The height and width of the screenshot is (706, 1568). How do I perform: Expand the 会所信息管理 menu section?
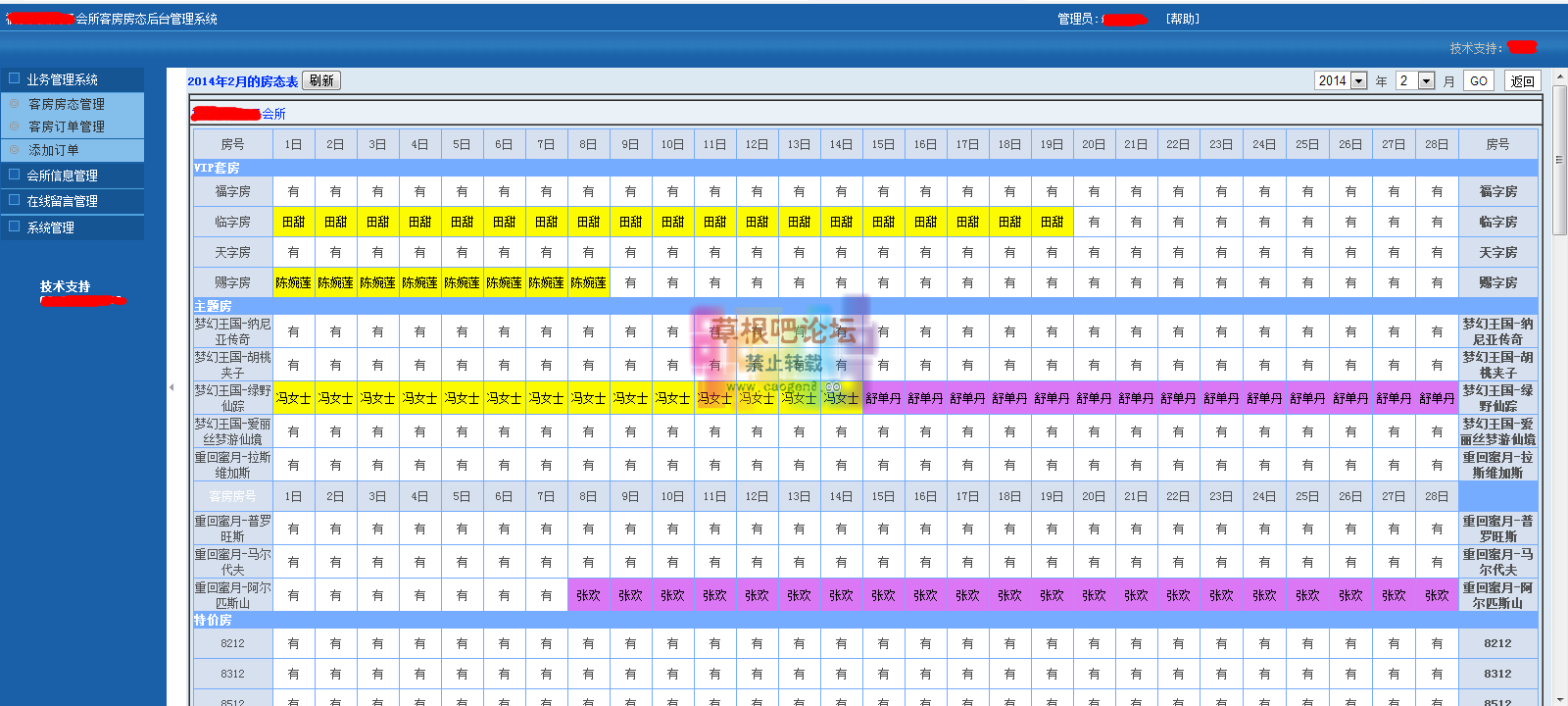(62, 176)
